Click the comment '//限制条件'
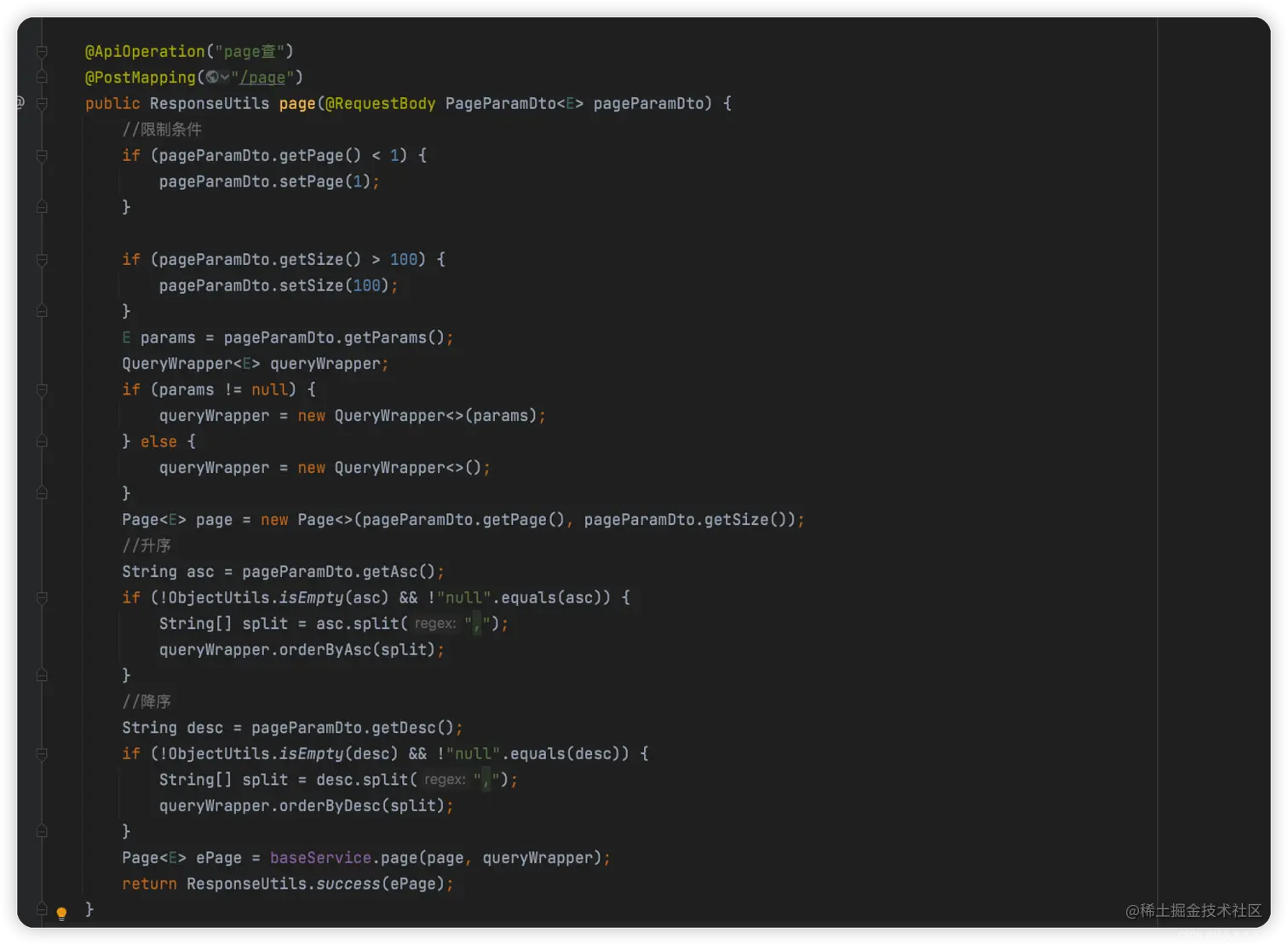Screen dimensions: 1288x945 (x=162, y=130)
